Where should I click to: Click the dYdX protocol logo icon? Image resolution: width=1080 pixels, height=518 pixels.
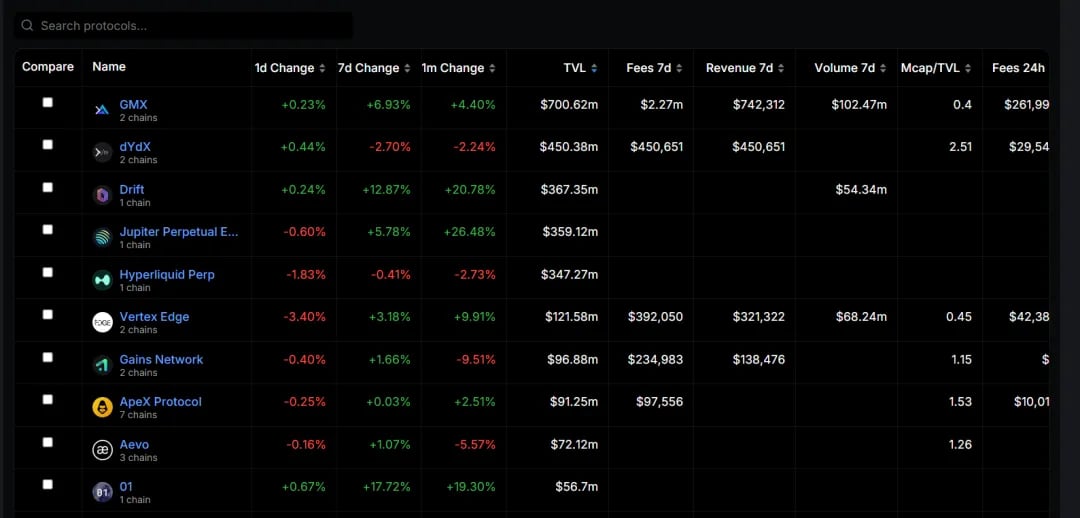point(102,153)
